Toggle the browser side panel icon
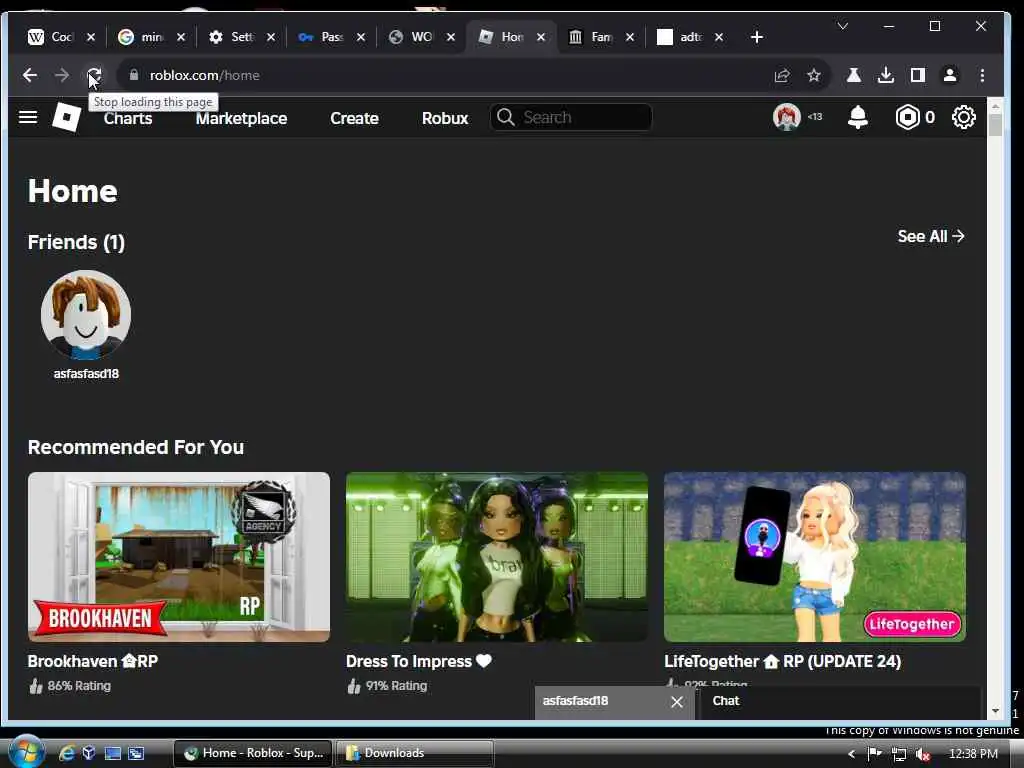The image size is (1024, 768). click(x=918, y=75)
